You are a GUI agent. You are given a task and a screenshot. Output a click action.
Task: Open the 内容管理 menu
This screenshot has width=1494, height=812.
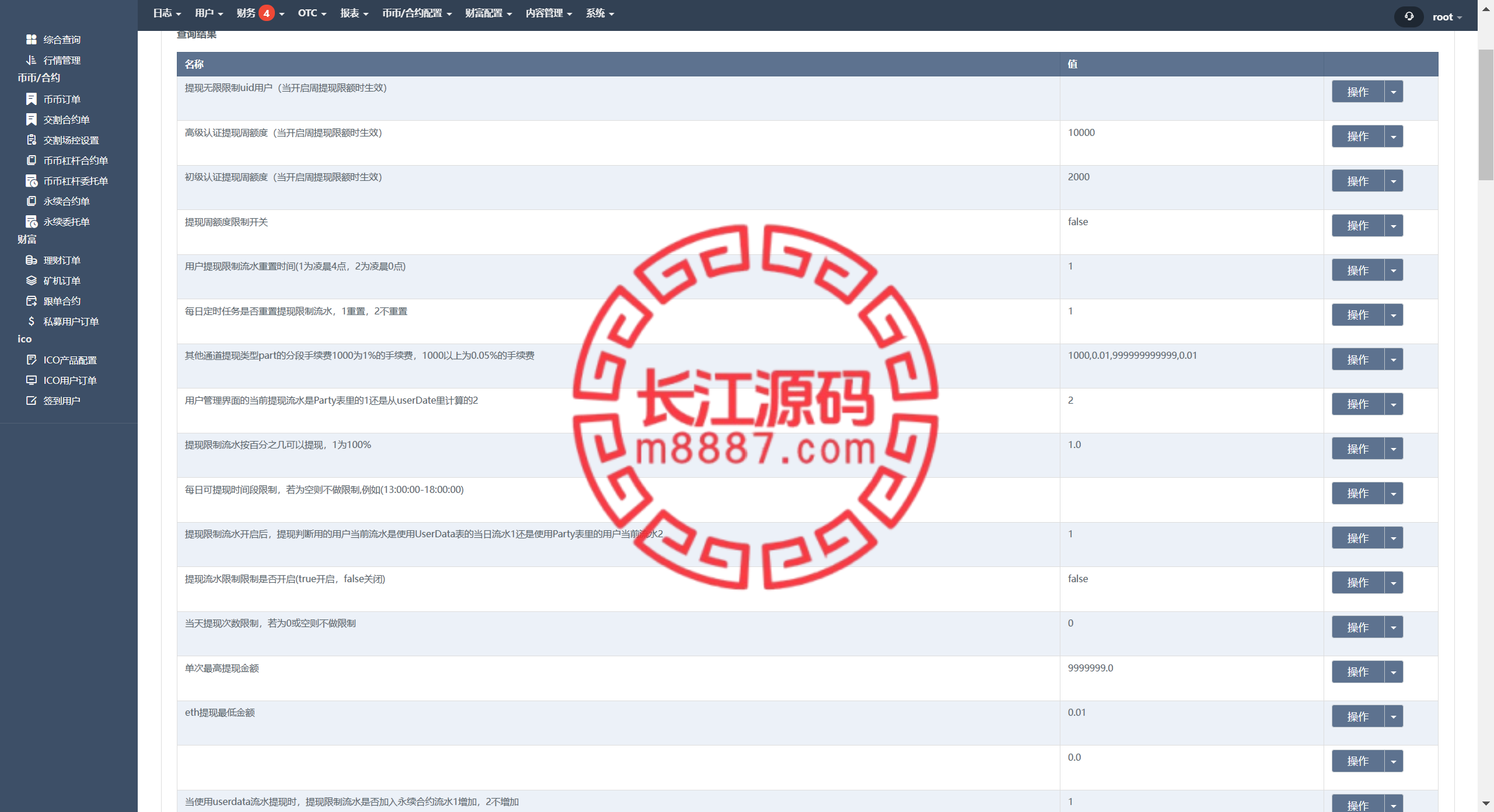tap(549, 13)
